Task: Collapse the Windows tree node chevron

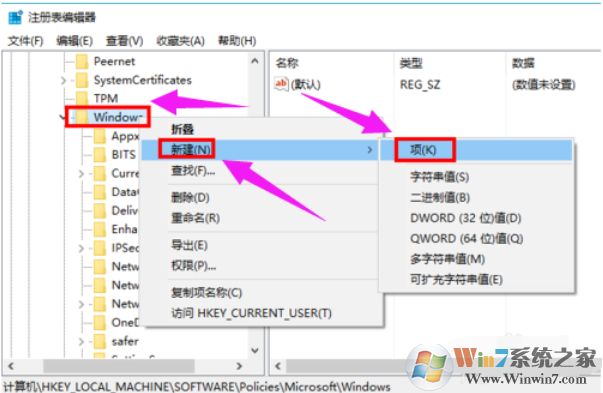Action: [63, 117]
